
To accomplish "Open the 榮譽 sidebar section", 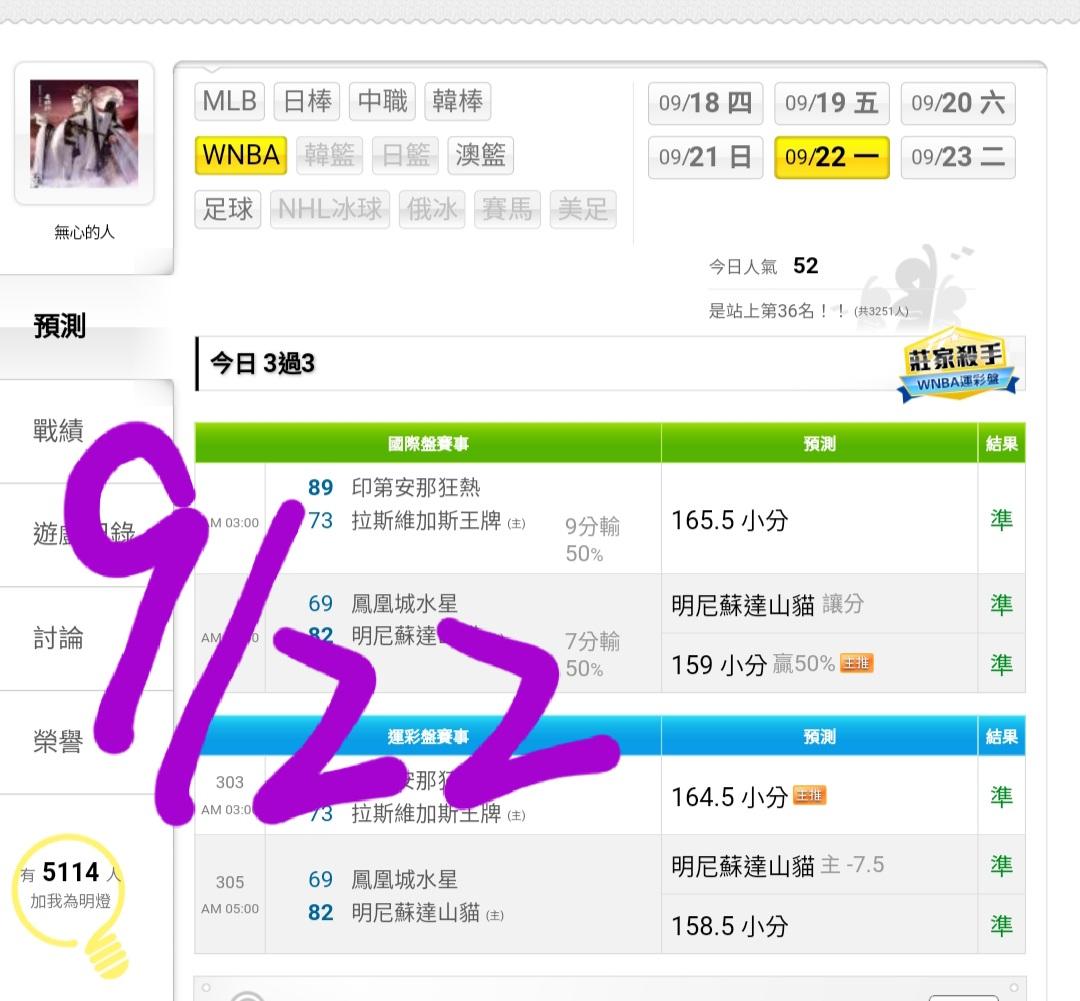I will click(x=59, y=742).
